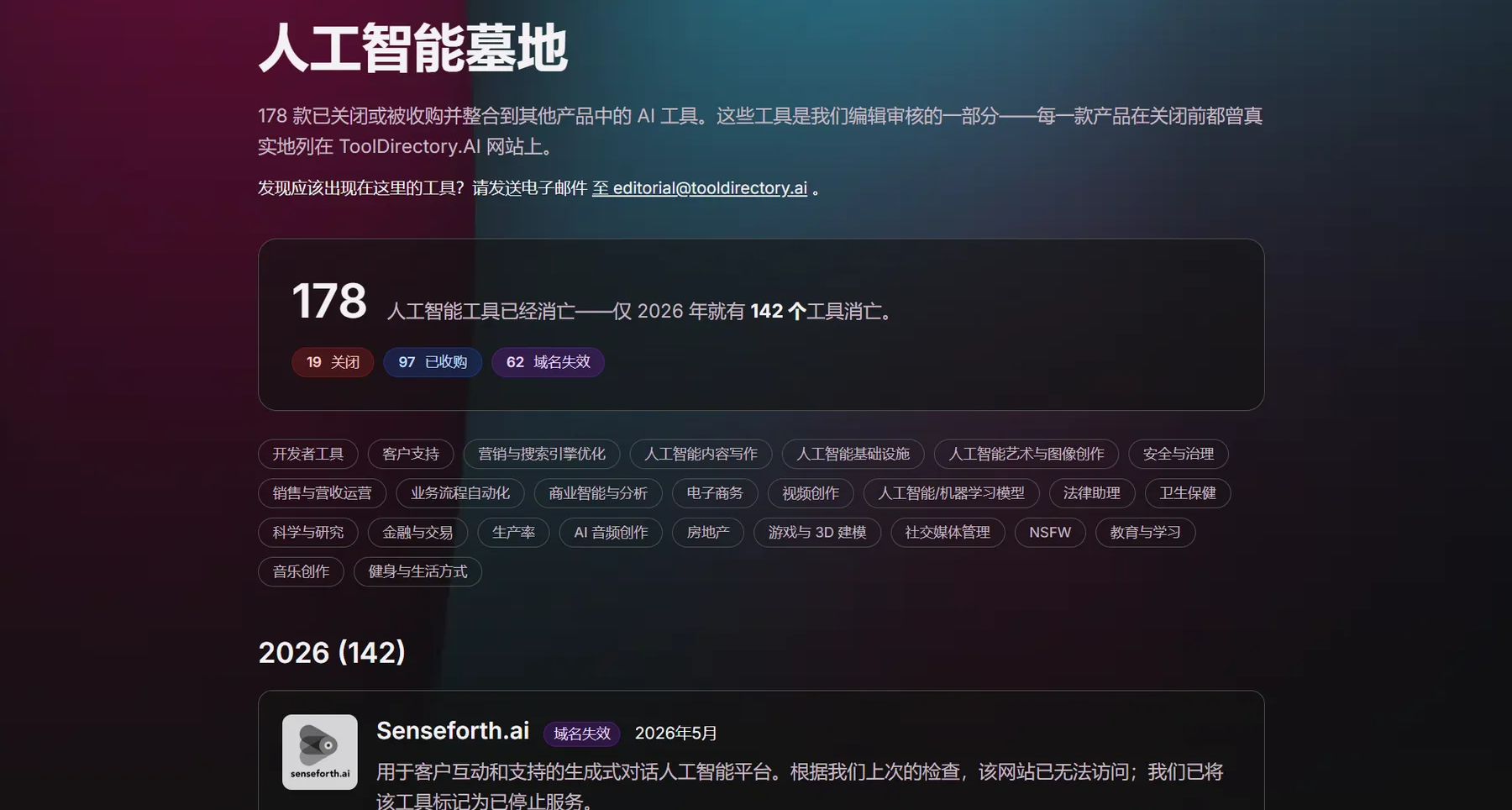The image size is (1512, 810).
Task: Select the 法律助理 category chip
Action: point(1092,493)
